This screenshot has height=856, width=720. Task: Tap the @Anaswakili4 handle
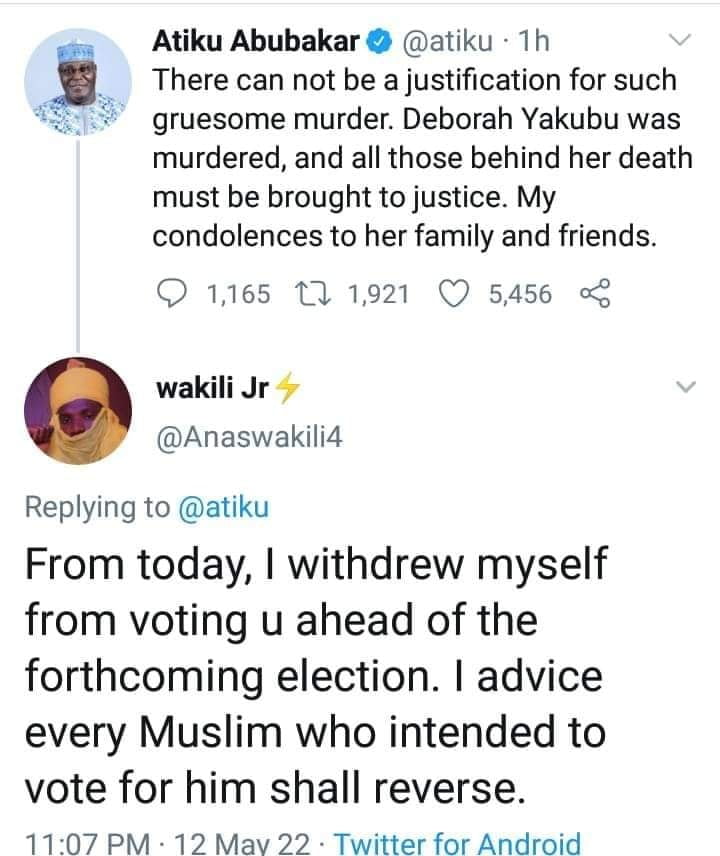point(249,437)
